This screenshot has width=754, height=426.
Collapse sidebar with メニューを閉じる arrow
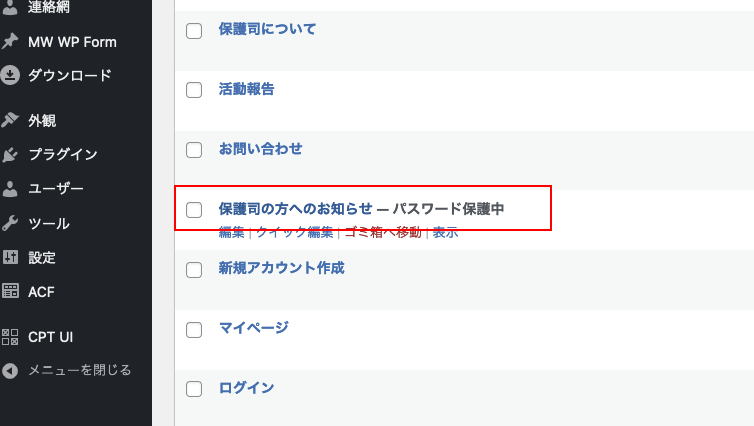pyautogui.click(x=10, y=370)
